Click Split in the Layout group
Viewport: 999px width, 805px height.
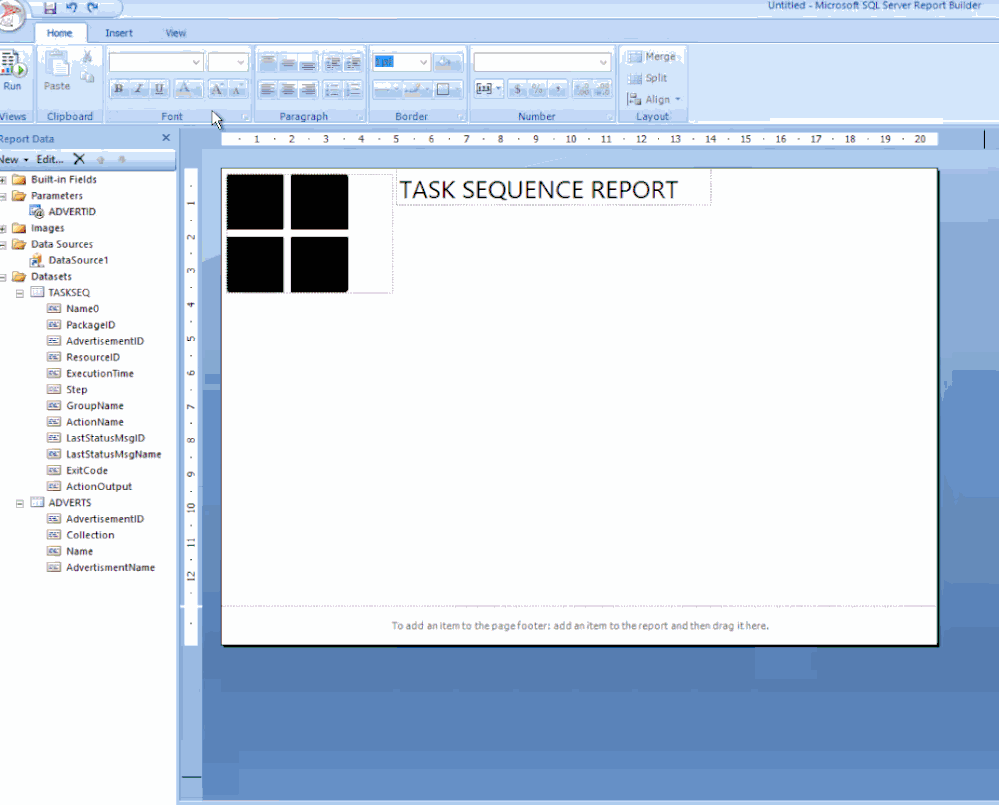[647, 78]
